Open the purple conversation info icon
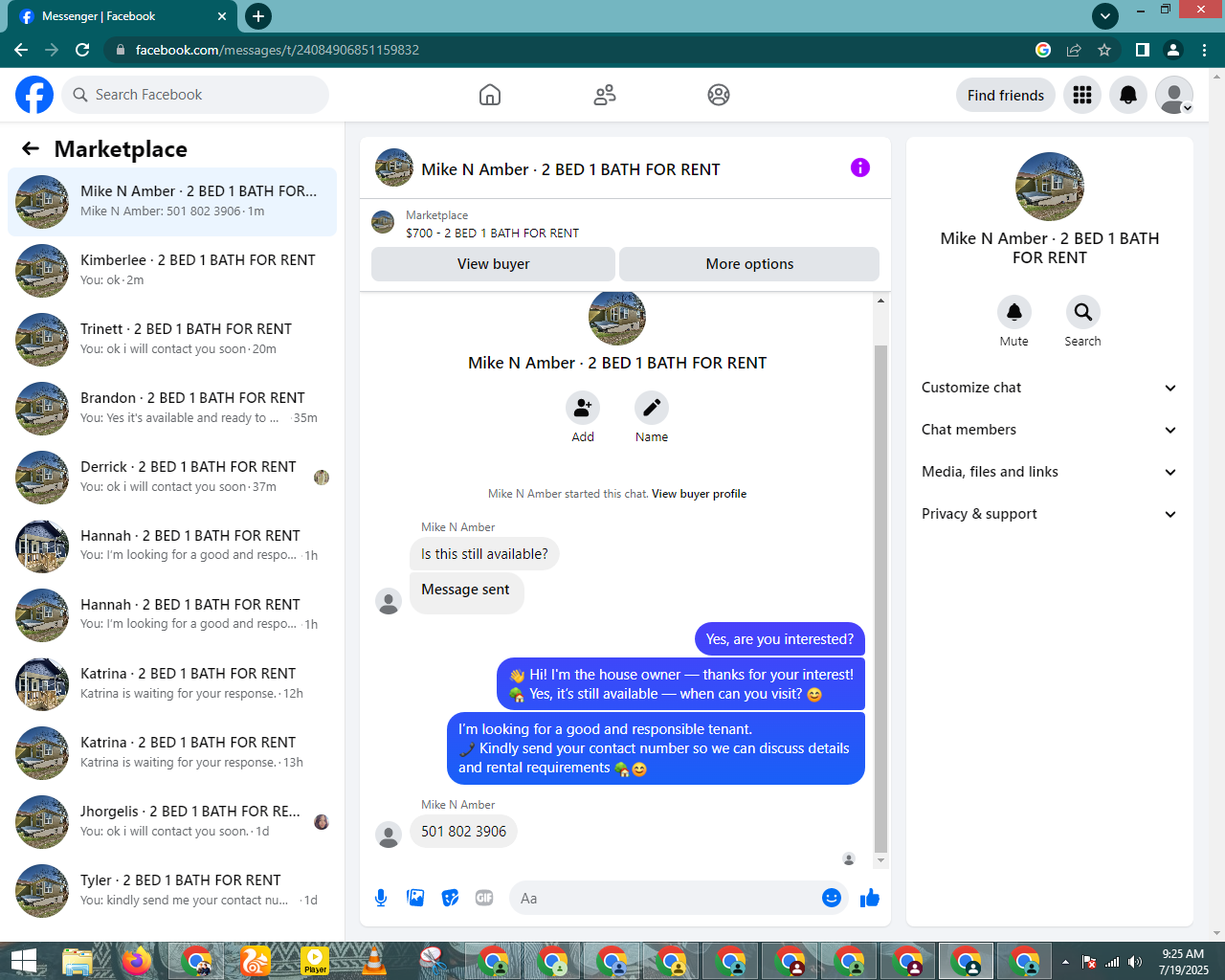Screen dimensions: 1225x980 point(860,167)
